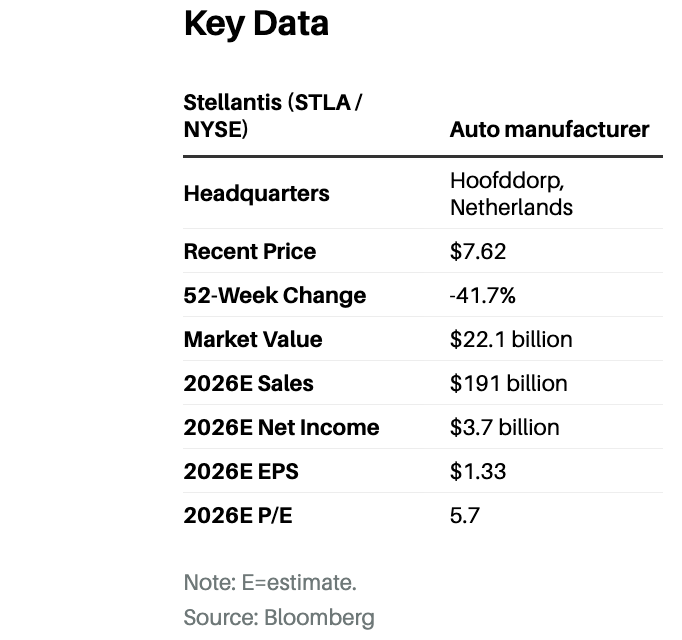Select the Stellantis (STLA / NYSE) header
Screen dimensions: 682x640
coord(268,116)
